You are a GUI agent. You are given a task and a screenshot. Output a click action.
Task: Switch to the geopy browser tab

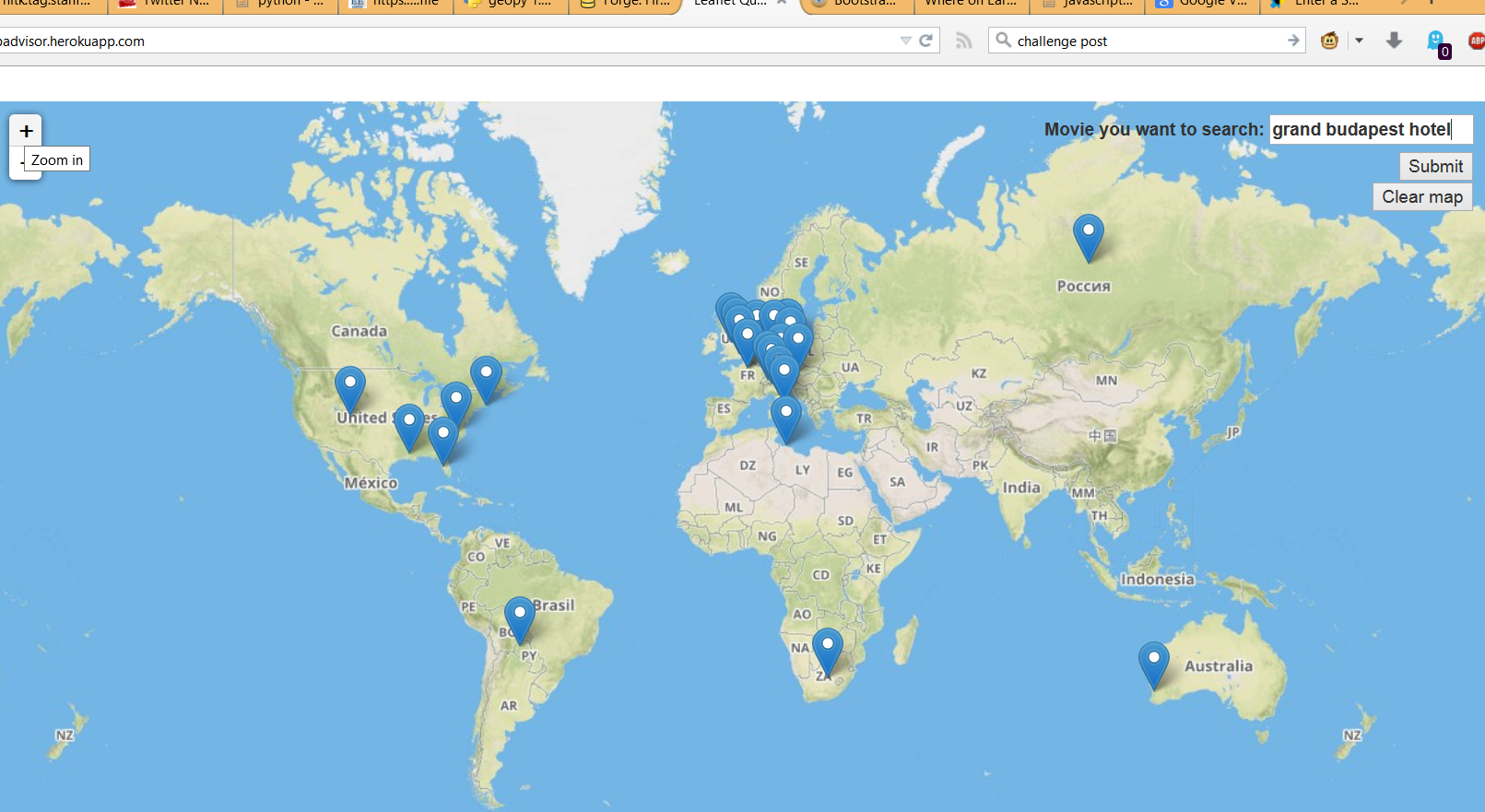pos(510,5)
